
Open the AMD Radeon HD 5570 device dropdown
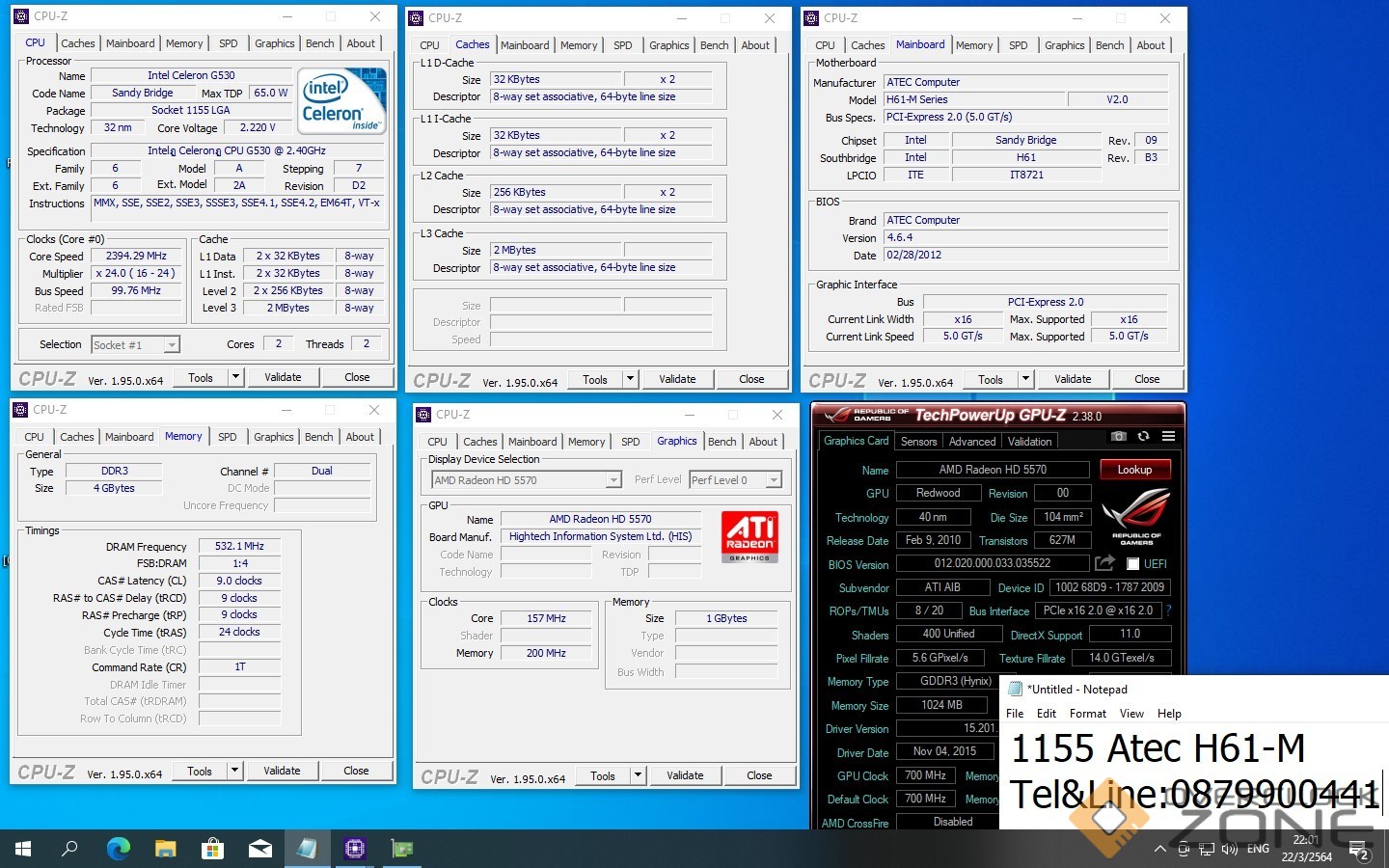(x=613, y=480)
